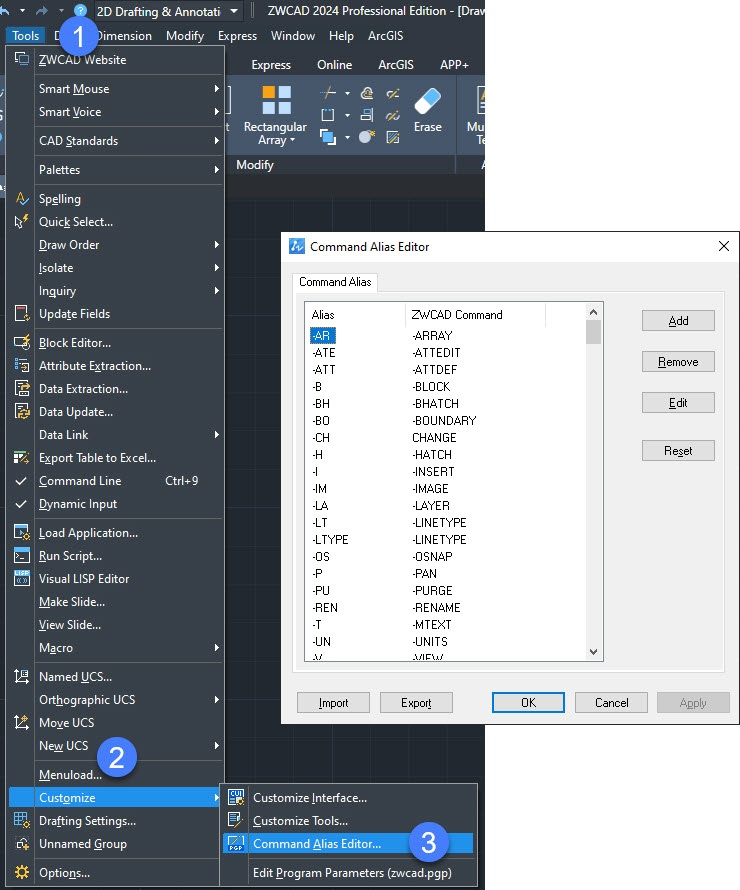
Task: Click the Rectangular Array ribbon icon
Action: pos(276,100)
